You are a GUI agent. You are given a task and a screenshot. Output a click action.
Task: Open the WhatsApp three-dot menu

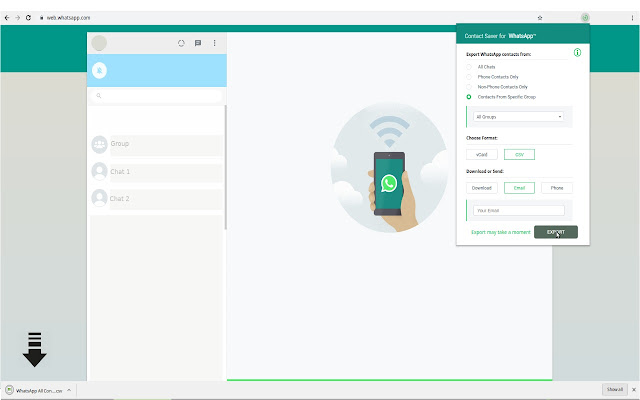point(214,43)
